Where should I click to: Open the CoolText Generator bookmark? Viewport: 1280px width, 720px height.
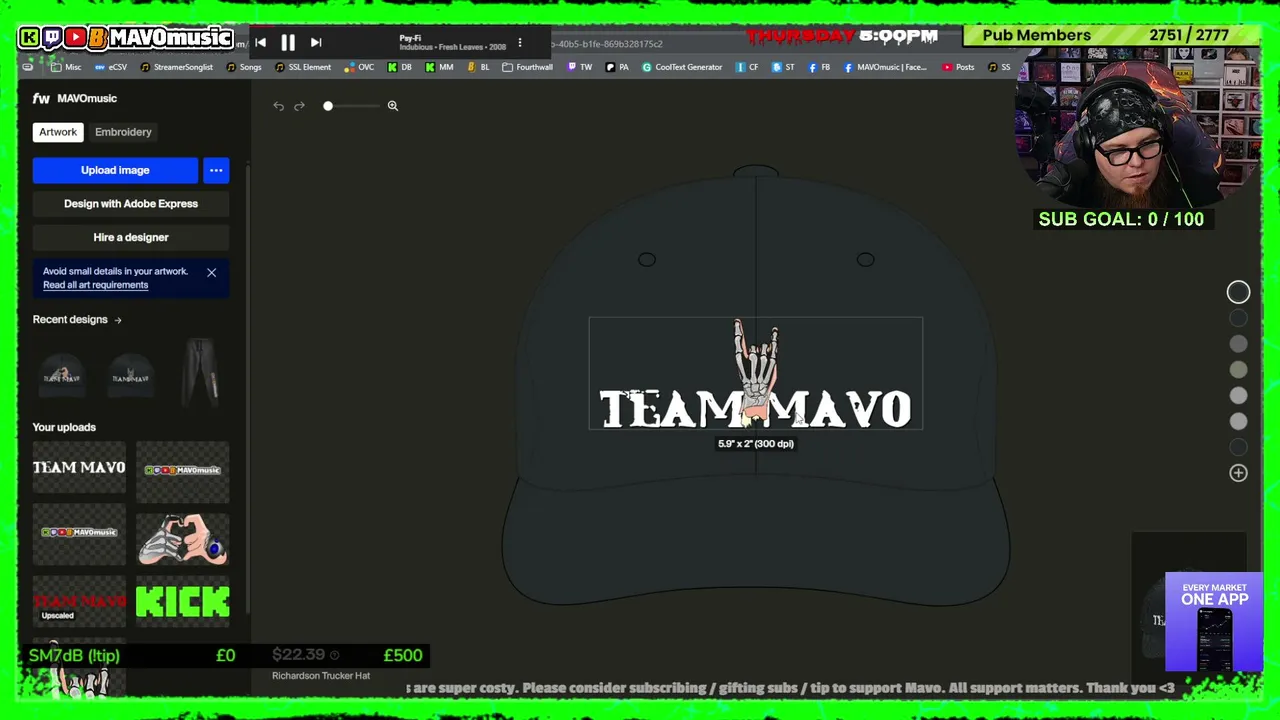click(682, 68)
